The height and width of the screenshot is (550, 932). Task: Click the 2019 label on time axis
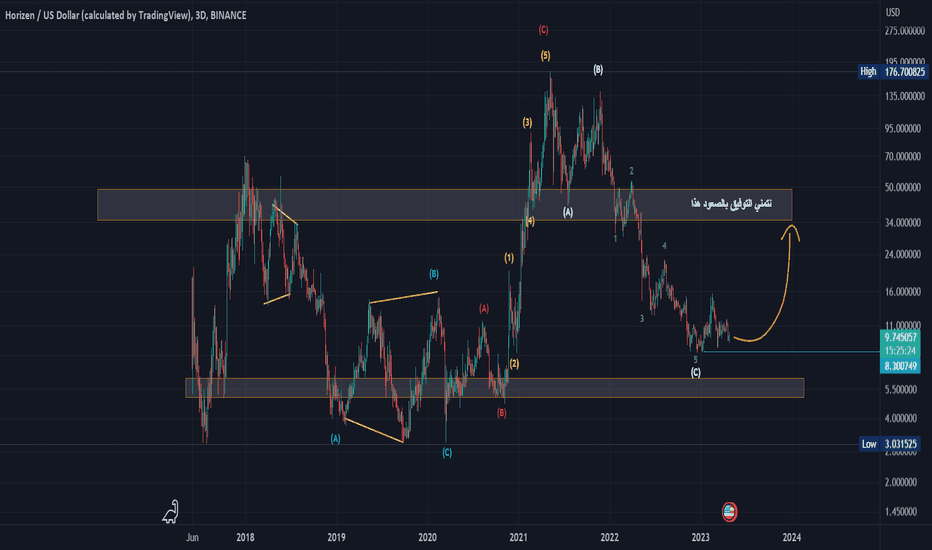point(336,538)
